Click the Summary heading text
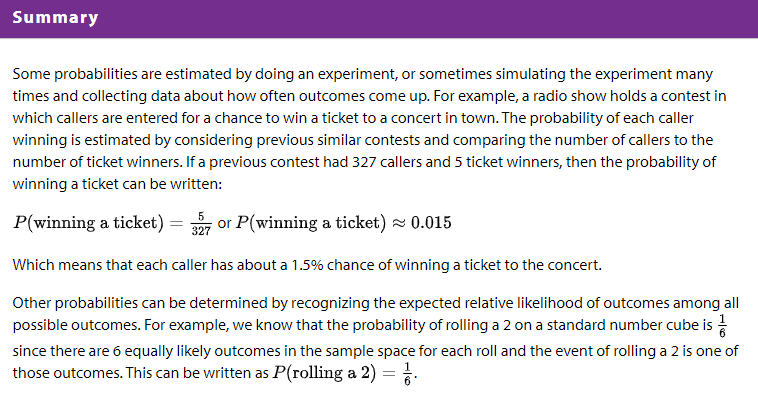The width and height of the screenshot is (758, 397). (x=55, y=17)
